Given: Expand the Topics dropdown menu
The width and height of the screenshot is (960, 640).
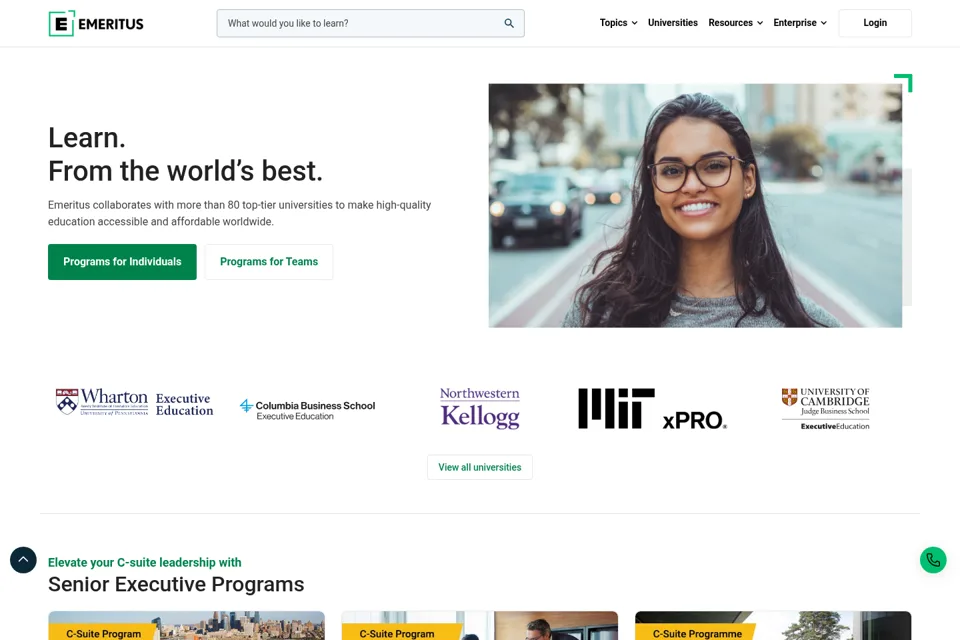Looking at the screenshot, I should [x=618, y=23].
